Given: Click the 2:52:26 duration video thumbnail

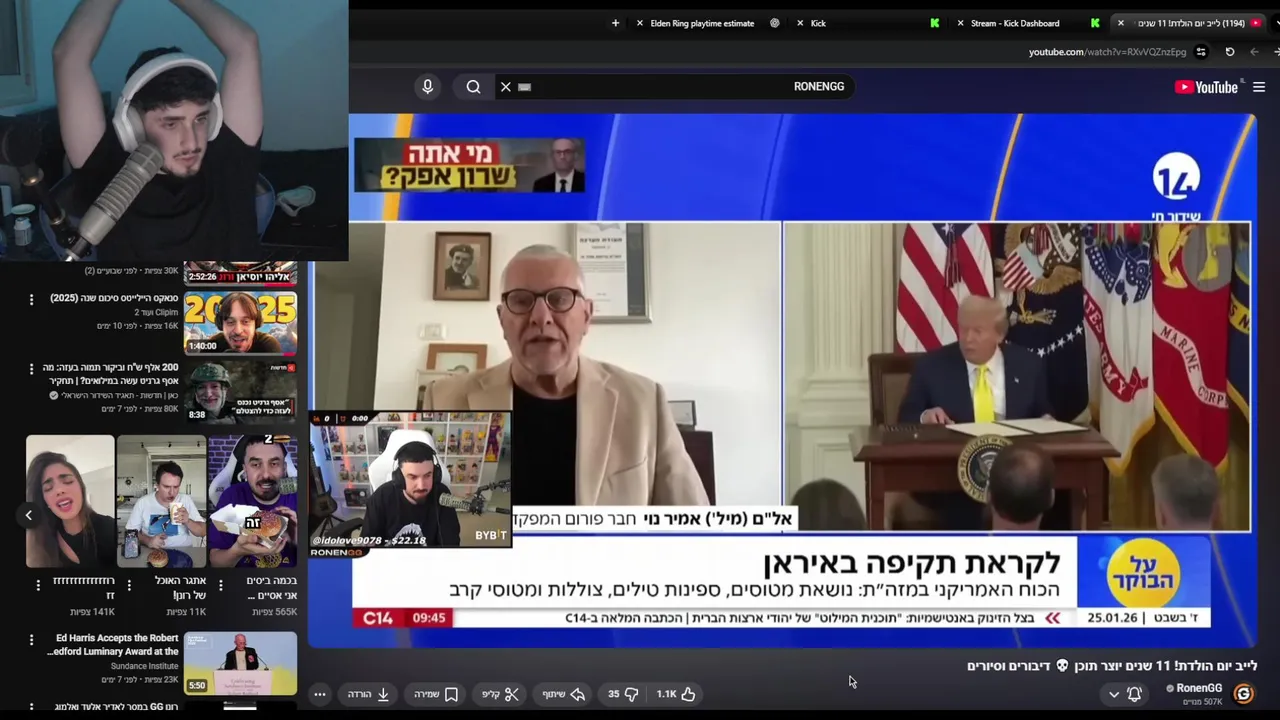Looking at the screenshot, I should [x=240, y=273].
